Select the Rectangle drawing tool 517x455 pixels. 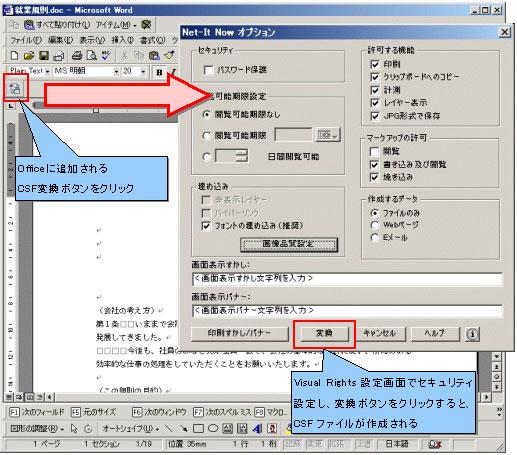[x=198, y=428]
